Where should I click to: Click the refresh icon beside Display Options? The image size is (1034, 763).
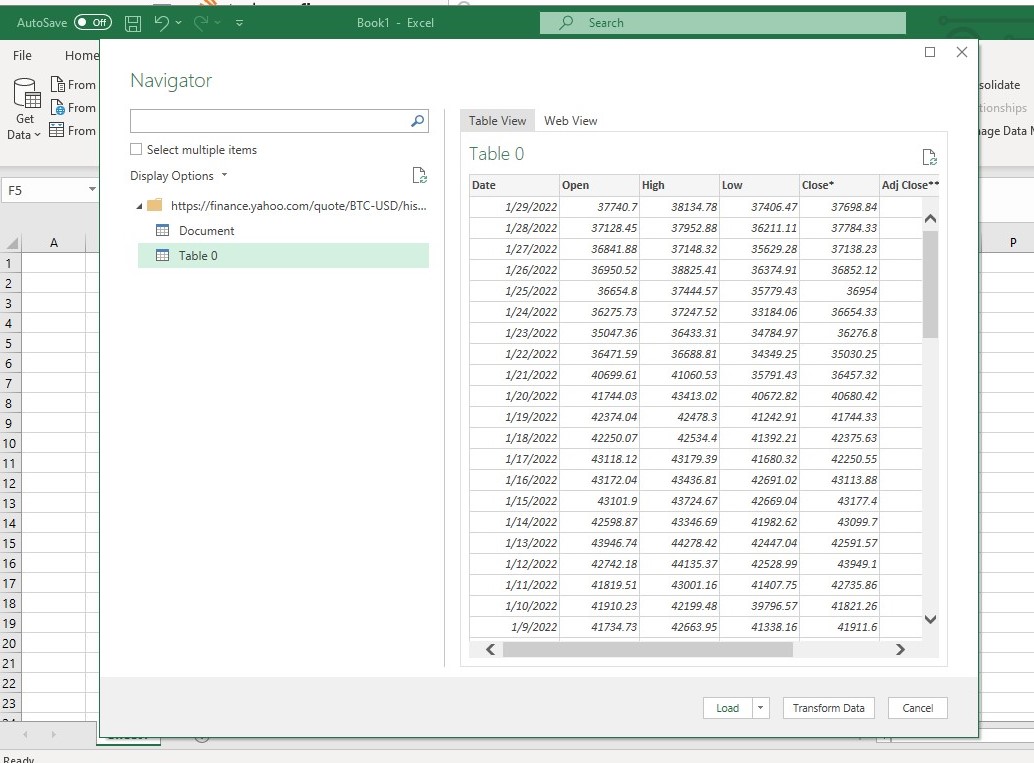(x=419, y=175)
